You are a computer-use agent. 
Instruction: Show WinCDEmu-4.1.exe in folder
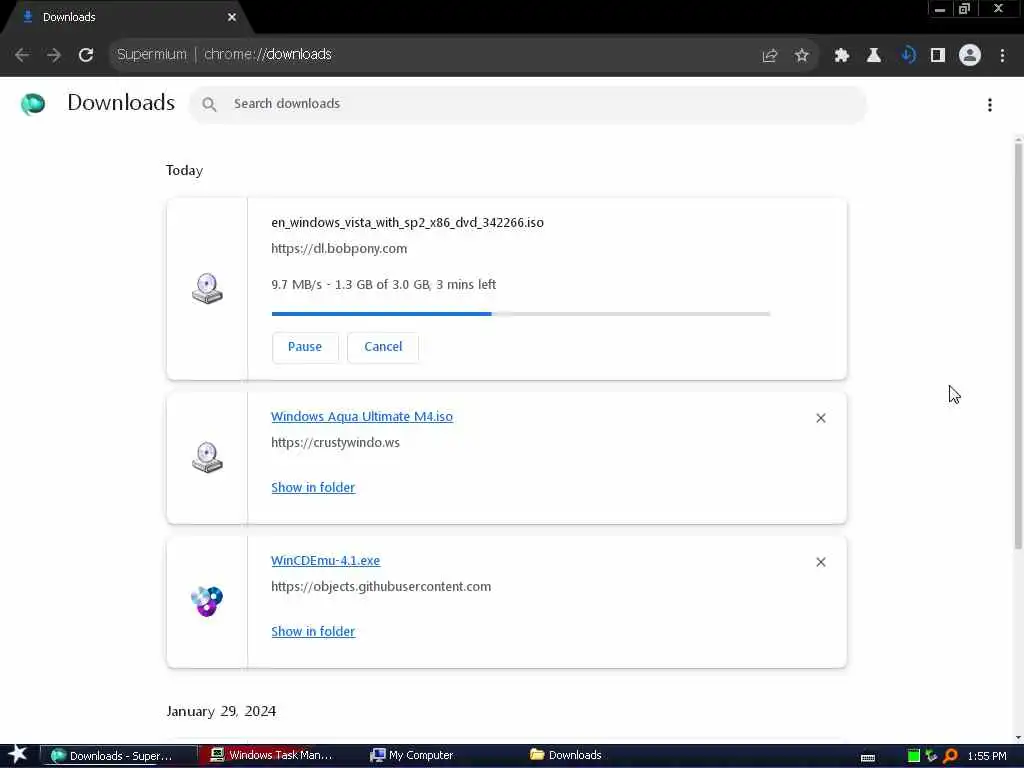(x=313, y=632)
